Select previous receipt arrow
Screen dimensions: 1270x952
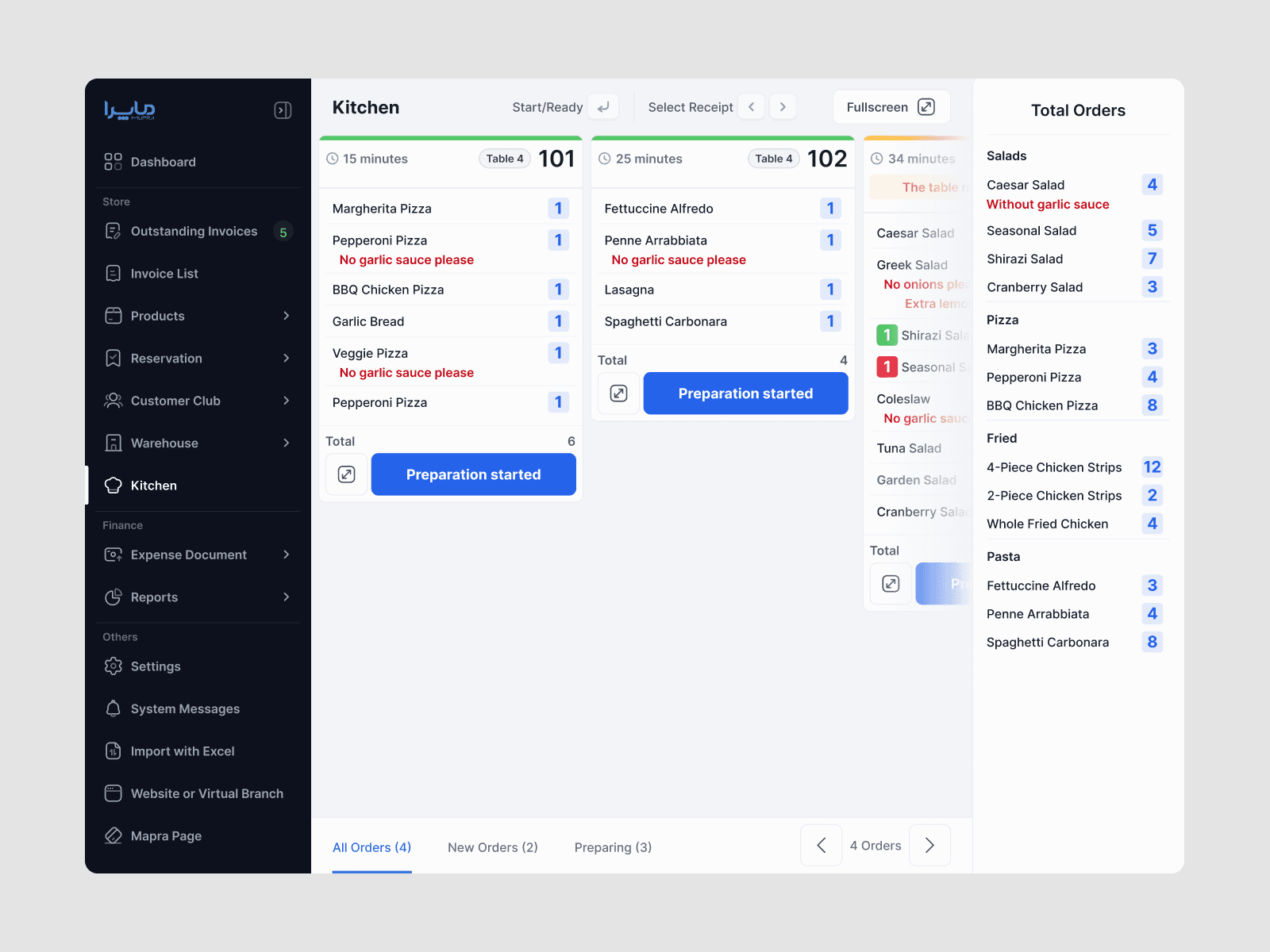tap(751, 106)
